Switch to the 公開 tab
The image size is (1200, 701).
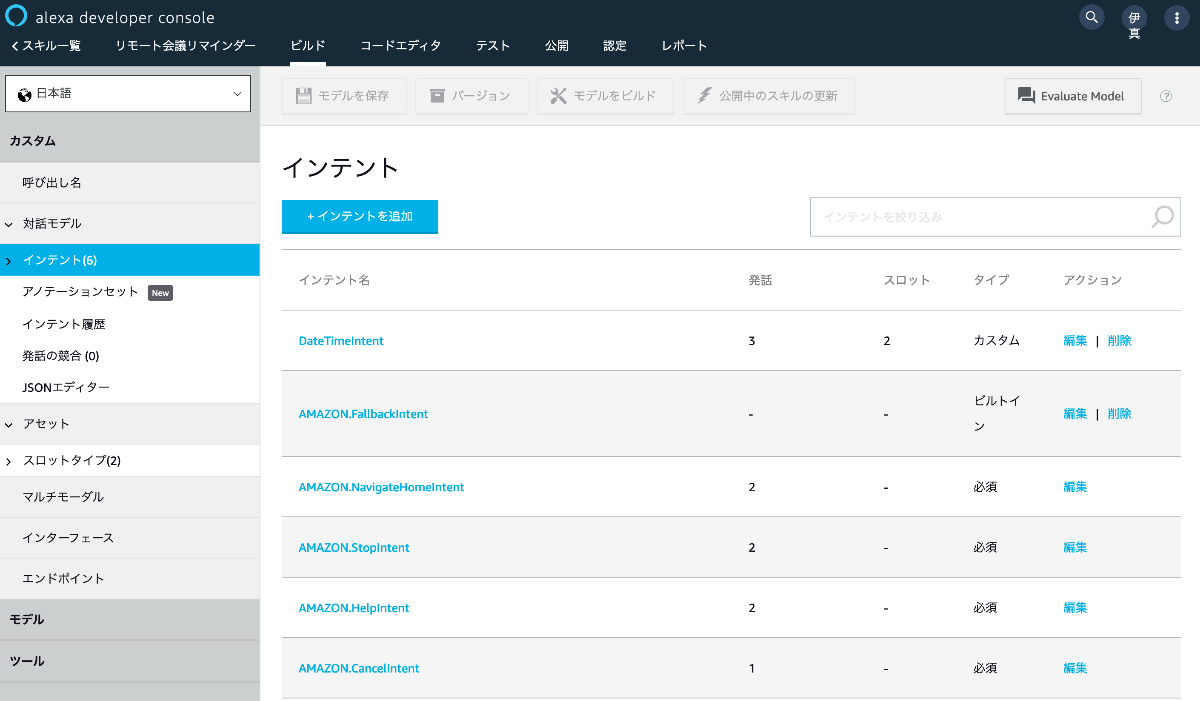[x=557, y=46]
